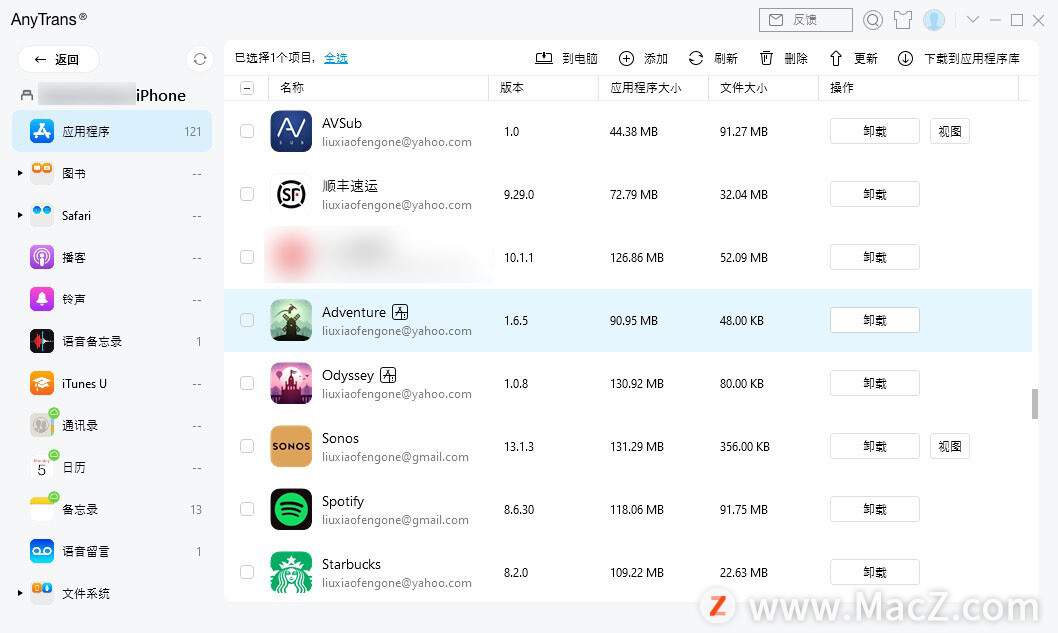
Task: Check the 顺丰速运 row checkbox
Action: 247,194
